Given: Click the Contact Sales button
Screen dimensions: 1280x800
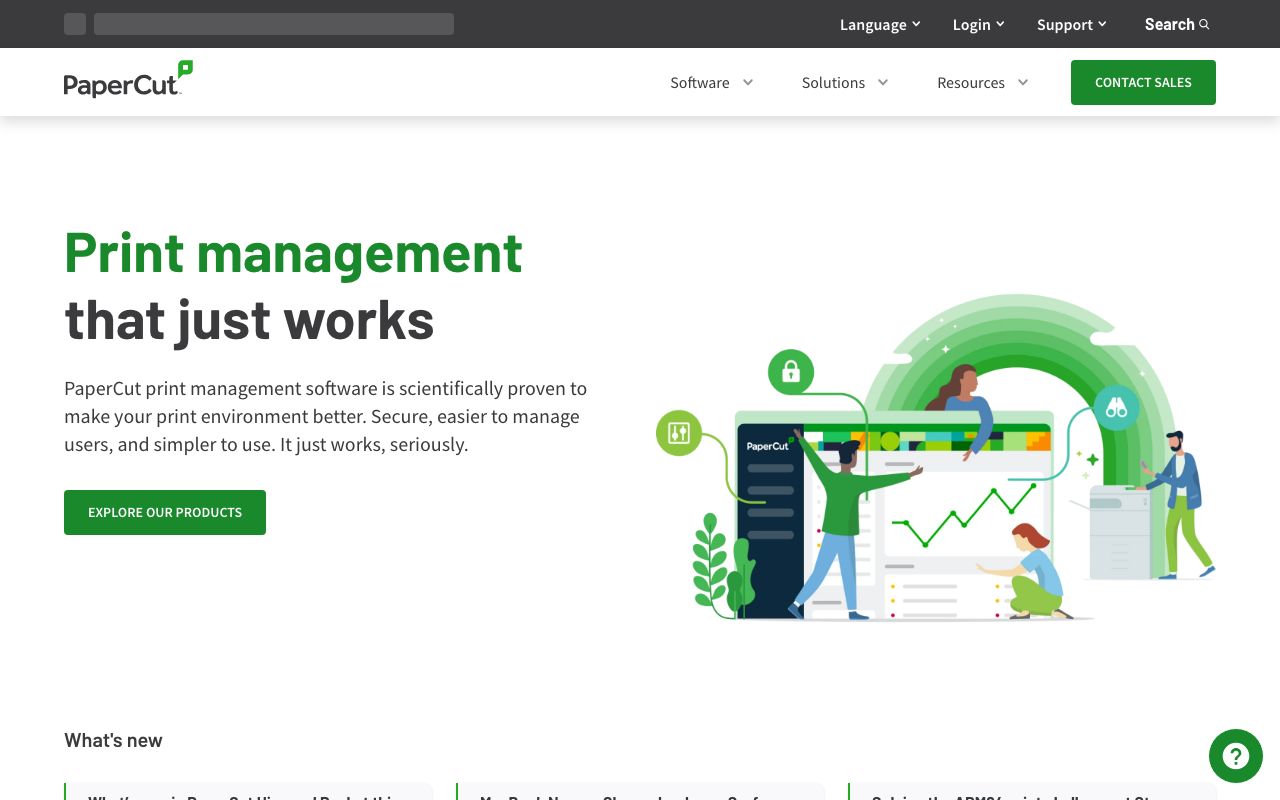Looking at the screenshot, I should click(x=1143, y=82).
